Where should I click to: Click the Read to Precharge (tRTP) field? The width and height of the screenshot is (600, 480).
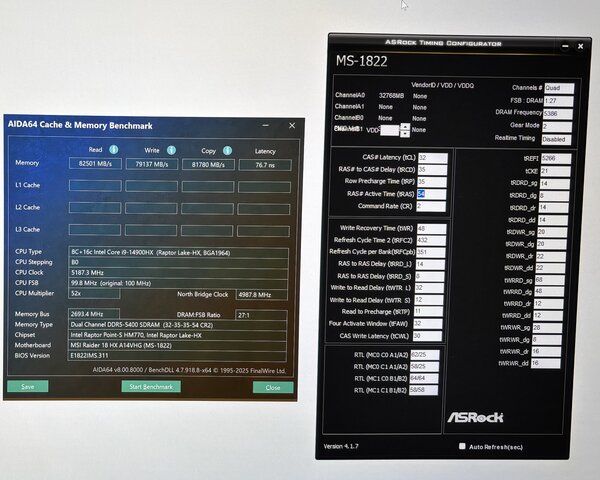pyautogui.click(x=429, y=312)
